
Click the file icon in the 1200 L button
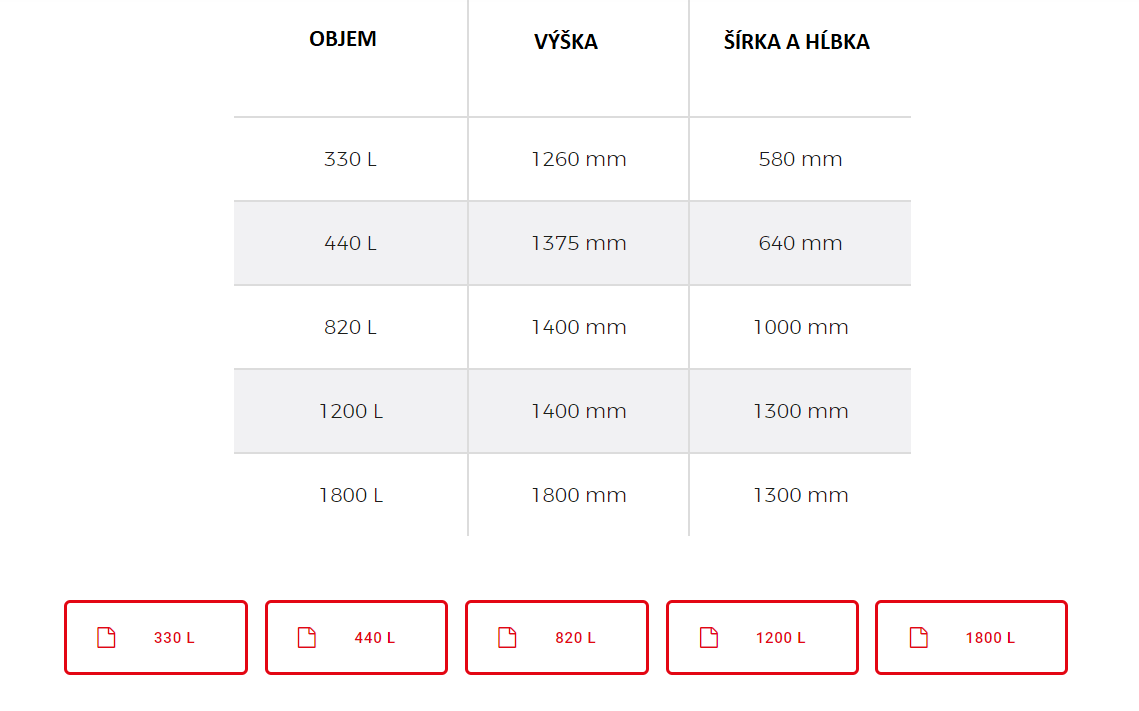pyautogui.click(x=708, y=638)
